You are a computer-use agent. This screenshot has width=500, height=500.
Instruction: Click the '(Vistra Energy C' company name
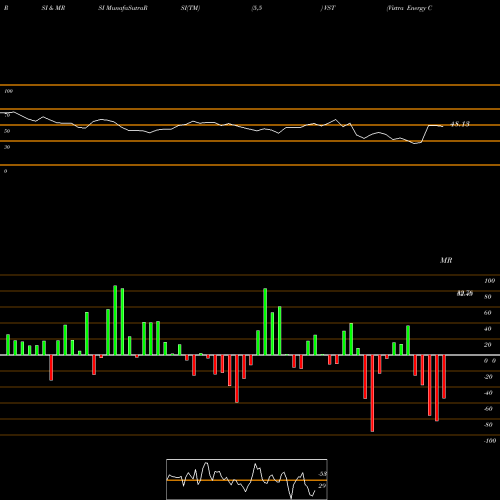click(x=409, y=8)
